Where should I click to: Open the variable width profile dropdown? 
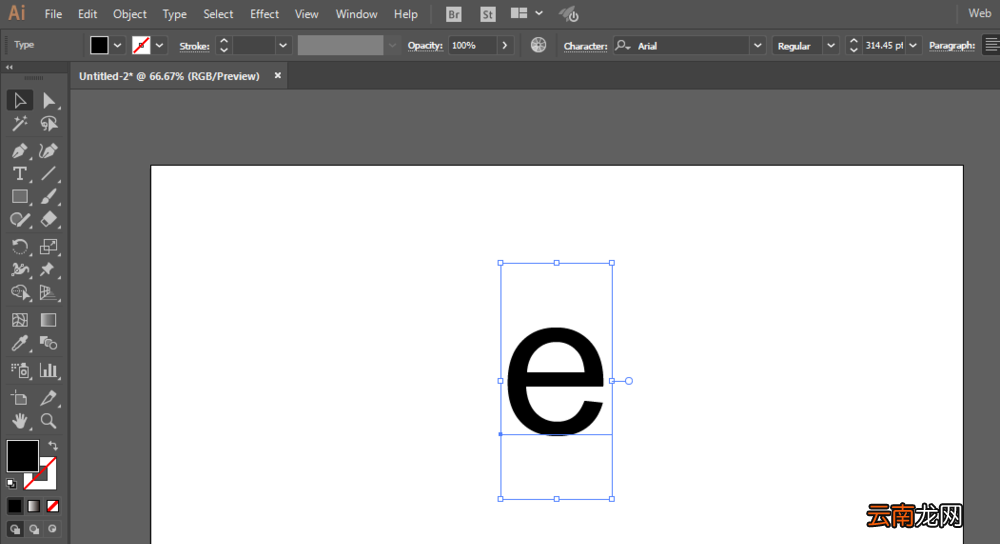click(x=392, y=45)
